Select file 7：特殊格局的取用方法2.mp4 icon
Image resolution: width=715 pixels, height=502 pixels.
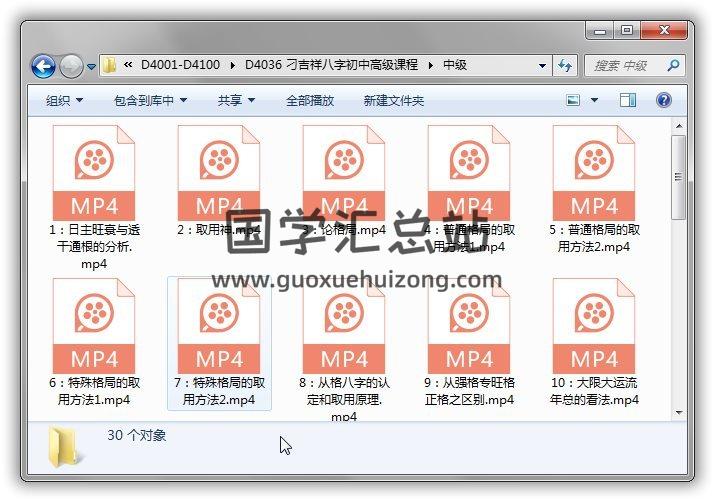[219, 326]
